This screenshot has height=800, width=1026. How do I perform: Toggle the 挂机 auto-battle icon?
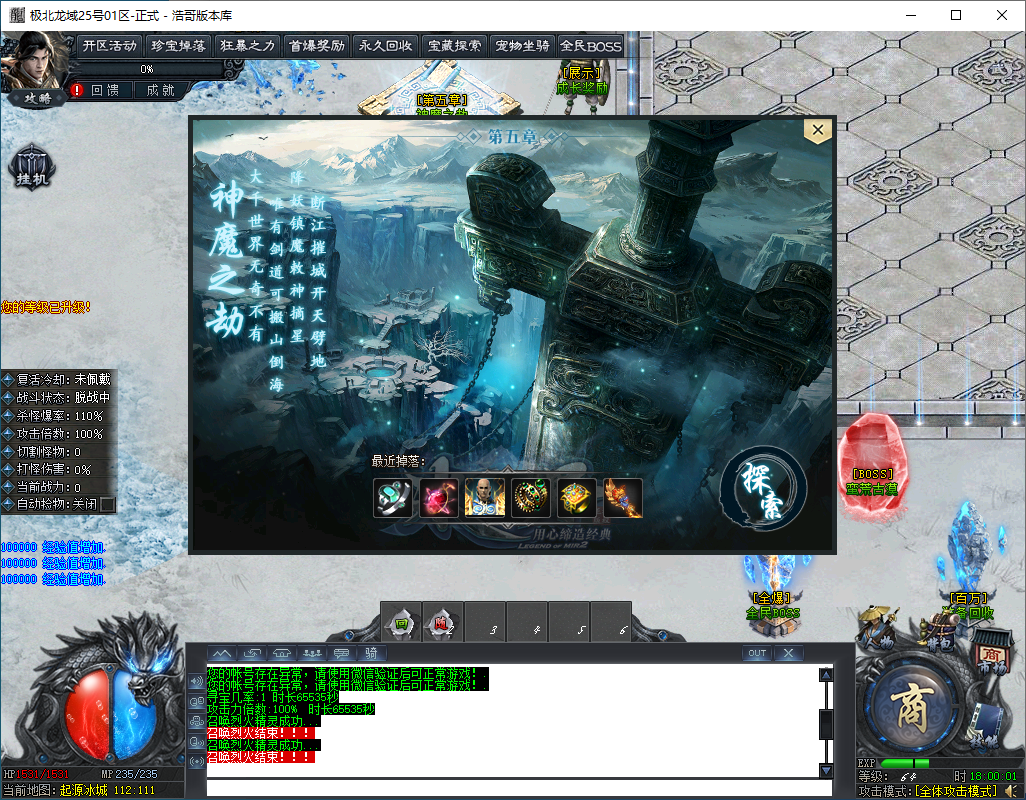click(31, 169)
